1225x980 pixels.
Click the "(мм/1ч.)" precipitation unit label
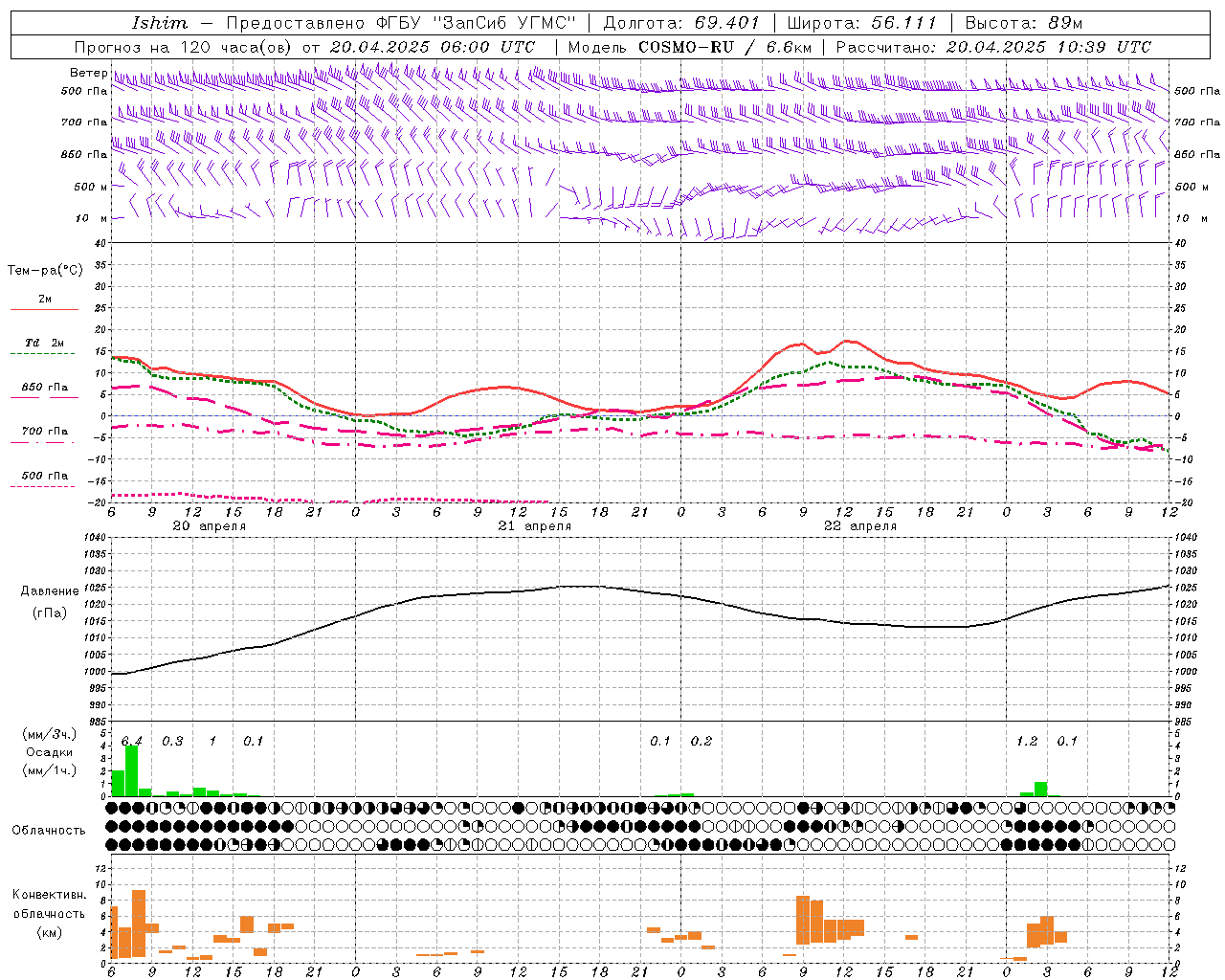pos(50,770)
